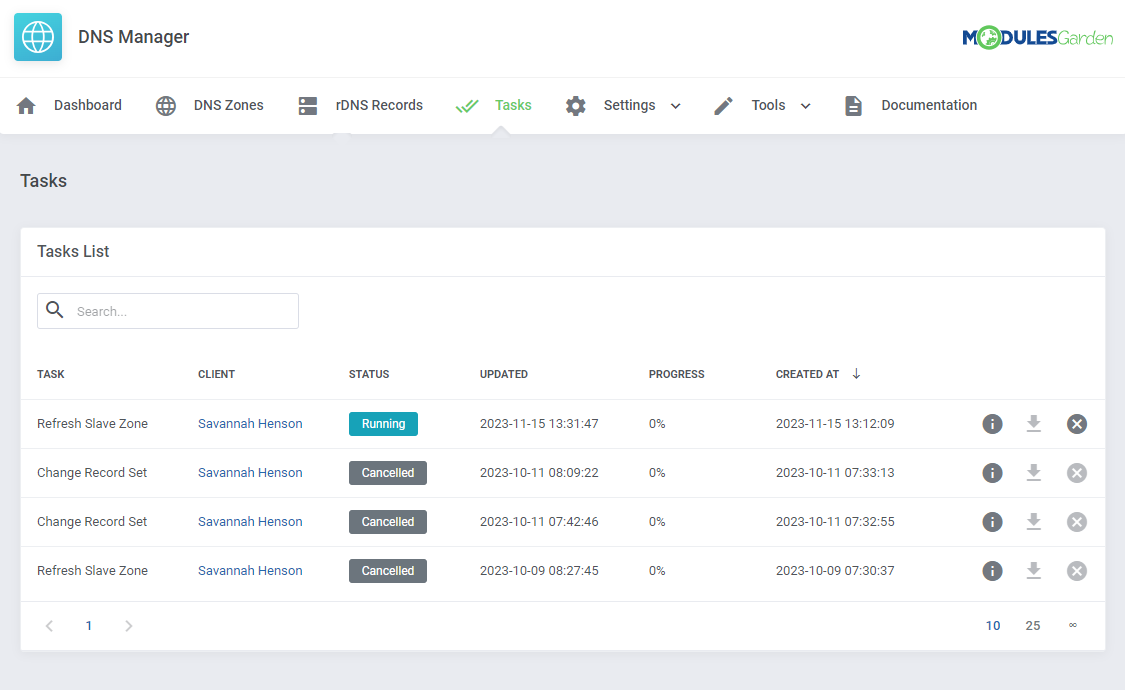Open the Dashboard menu item
Image resolution: width=1125 pixels, height=690 pixels.
tap(88, 105)
